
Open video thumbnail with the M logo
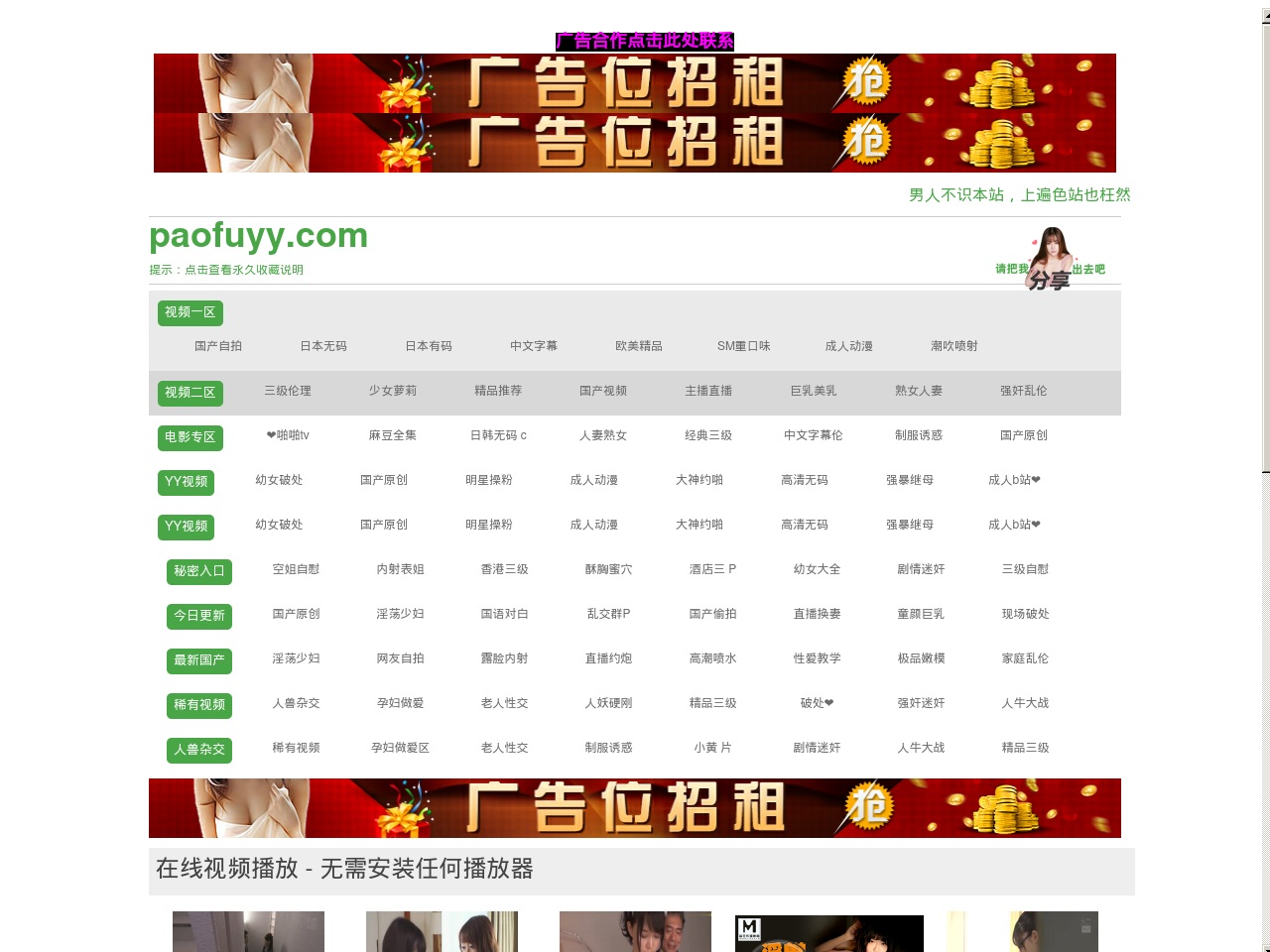[x=829, y=933]
